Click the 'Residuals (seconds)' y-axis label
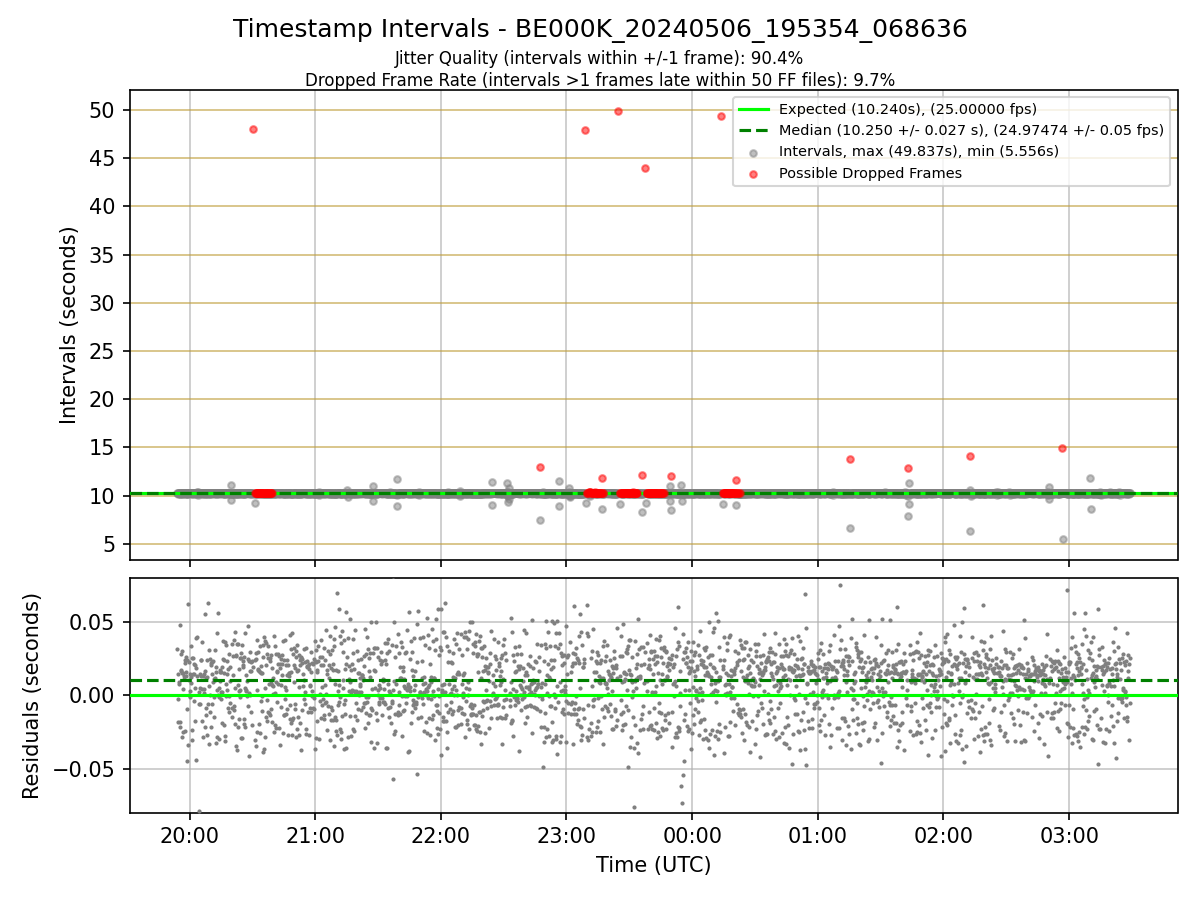This screenshot has height=900, width=1200. 31,696
